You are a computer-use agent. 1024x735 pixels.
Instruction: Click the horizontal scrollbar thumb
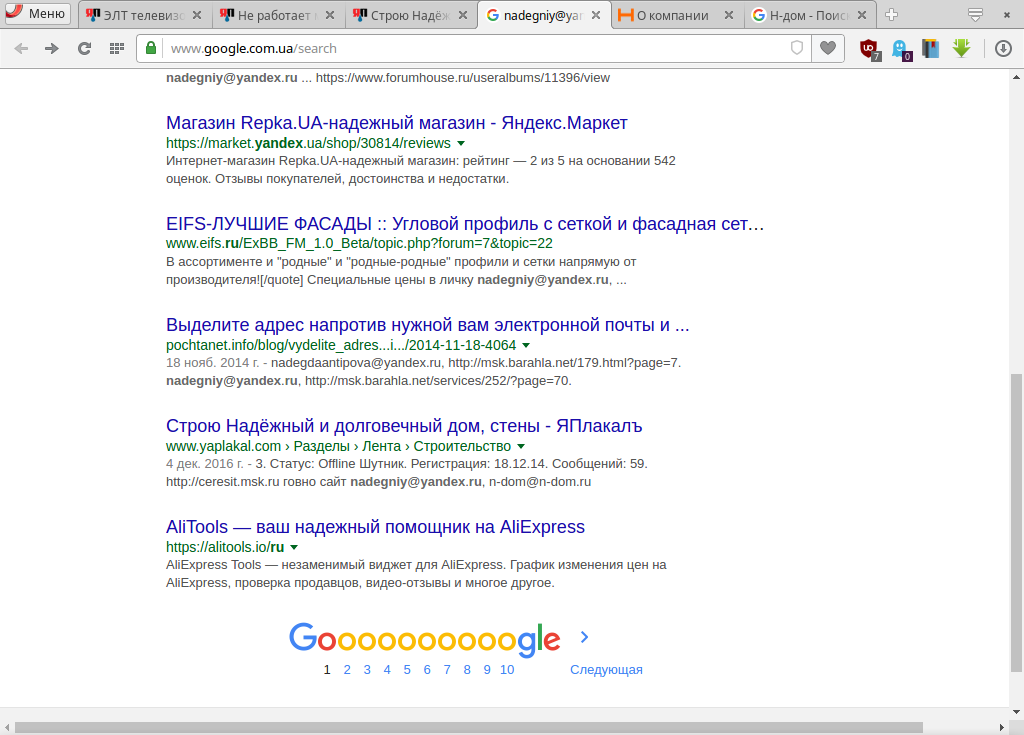(468, 727)
